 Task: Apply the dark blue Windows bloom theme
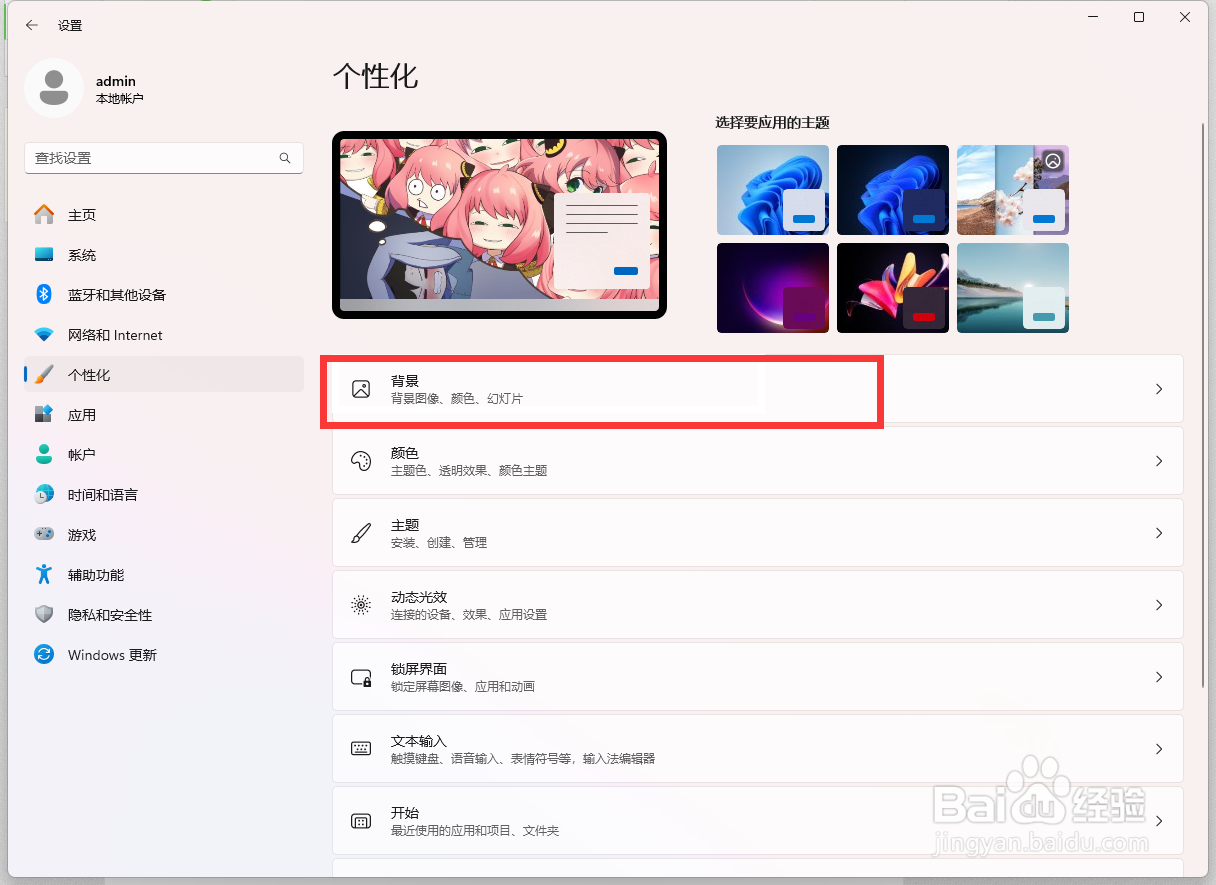(x=893, y=190)
